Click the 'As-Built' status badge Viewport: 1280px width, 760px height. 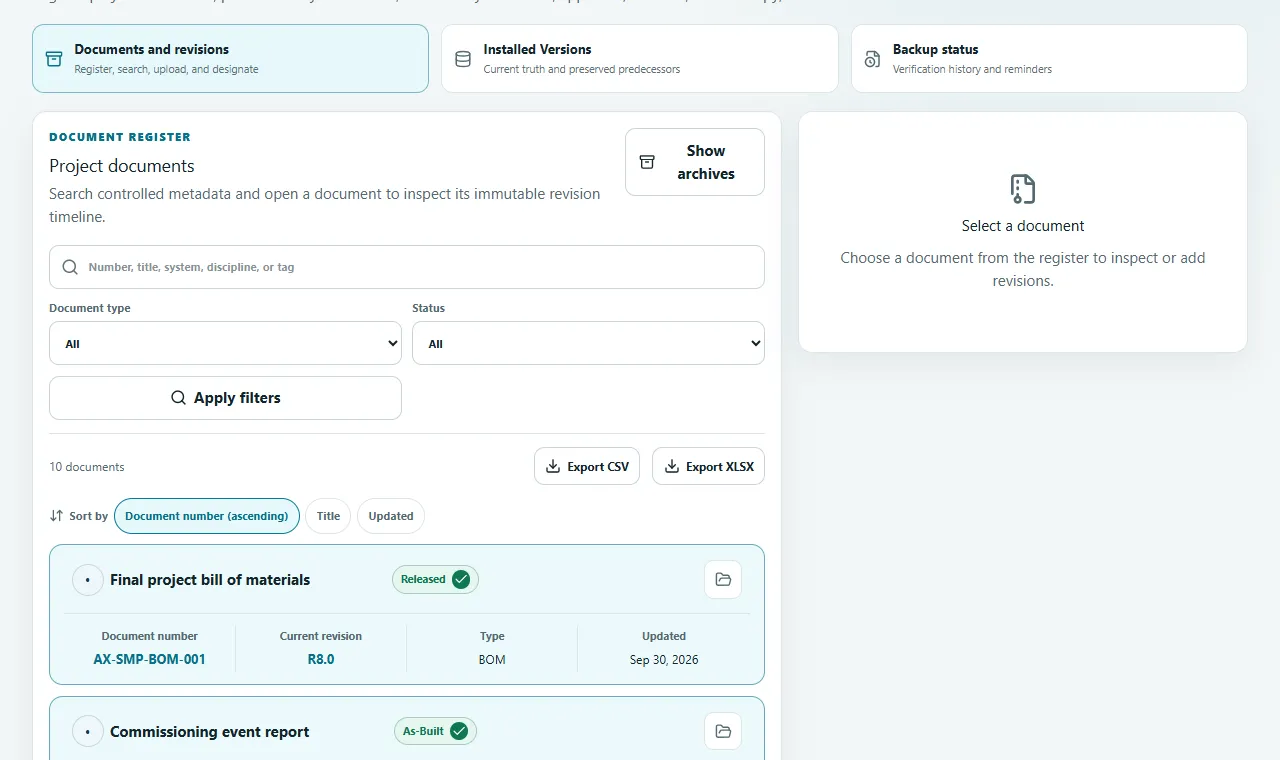pos(435,731)
